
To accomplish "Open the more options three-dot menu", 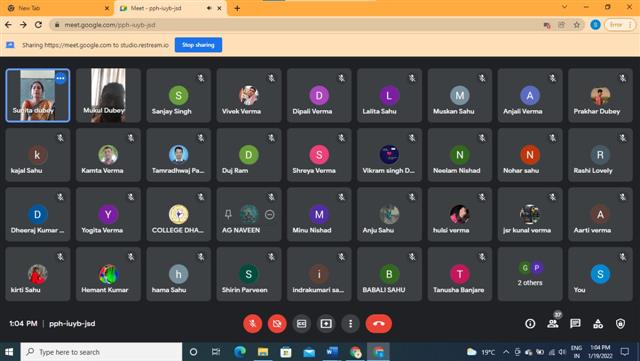I will [x=350, y=323].
